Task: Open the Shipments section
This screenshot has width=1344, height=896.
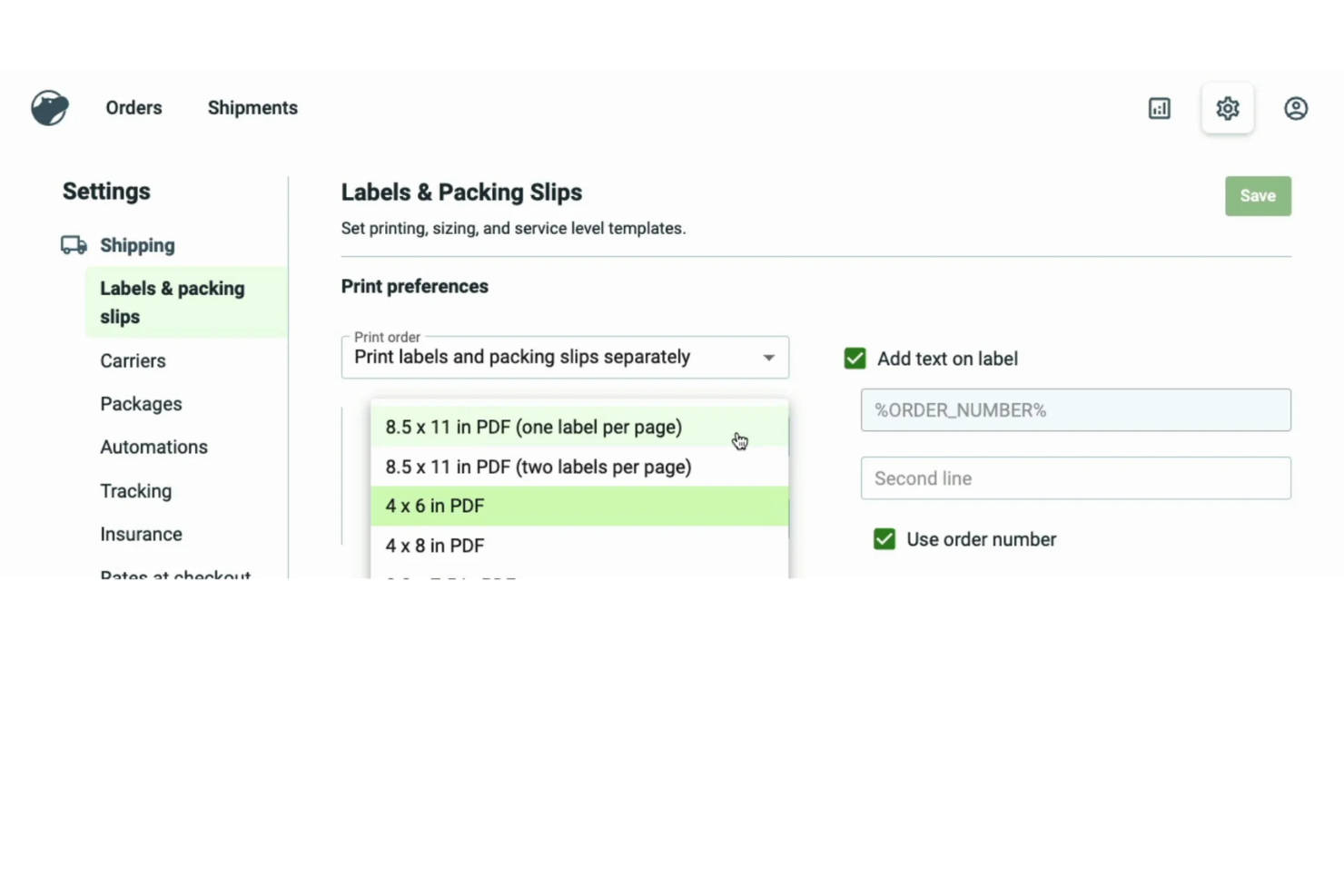Action: click(252, 107)
